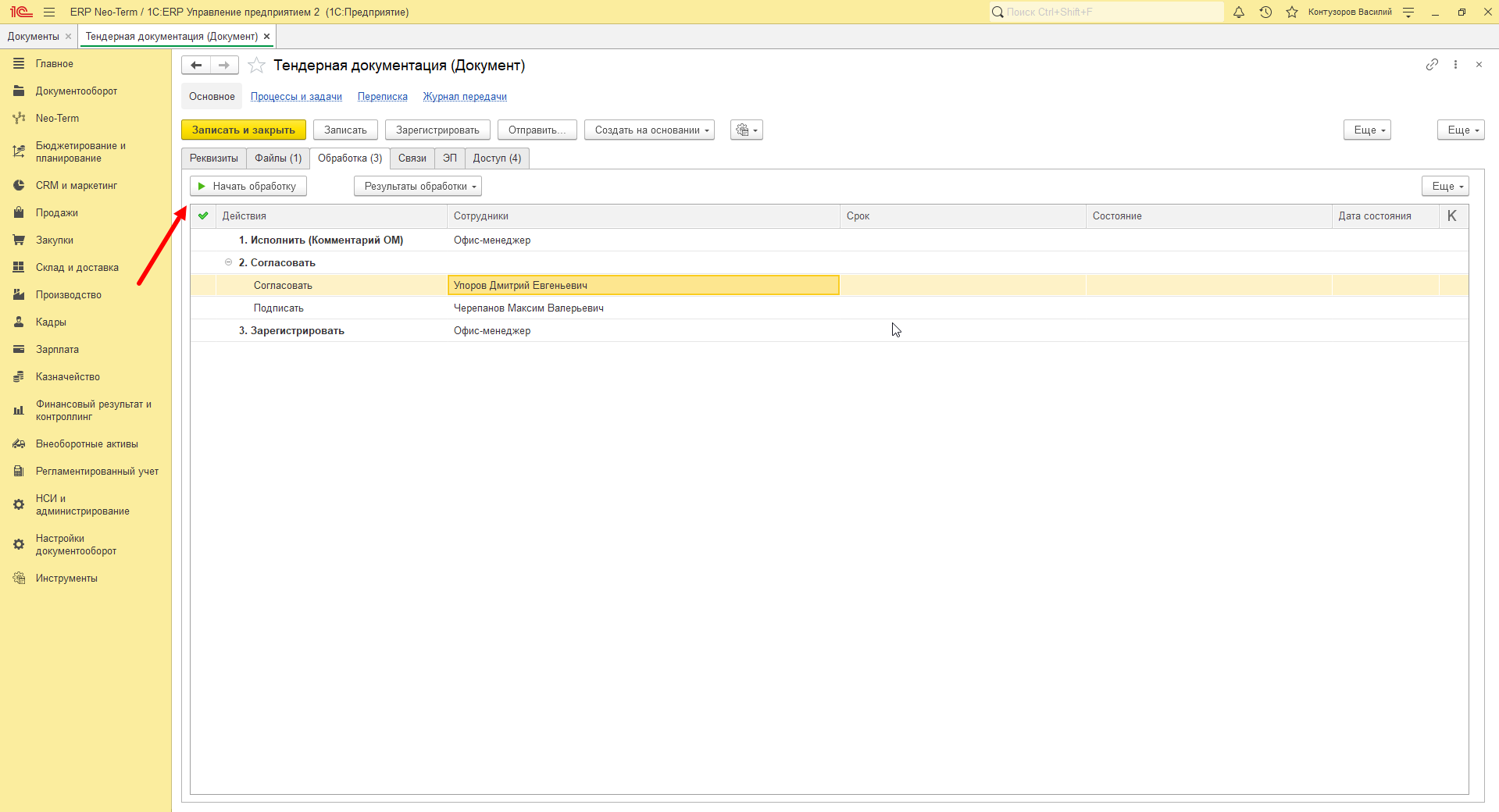Copy link via chain icon
Screen dimensions: 1499x812
coord(1432,65)
